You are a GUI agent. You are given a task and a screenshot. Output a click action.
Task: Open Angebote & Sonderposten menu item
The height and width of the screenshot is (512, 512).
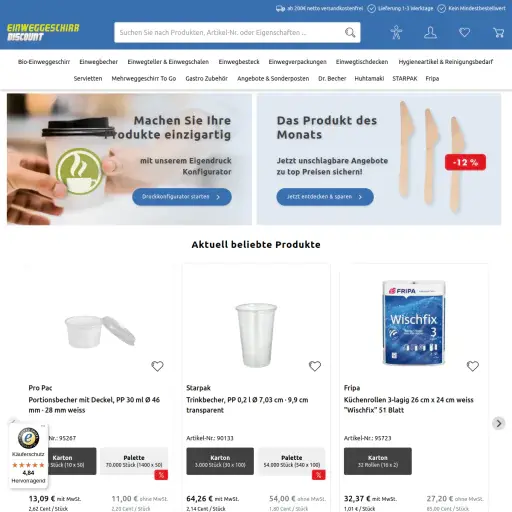coord(273,78)
